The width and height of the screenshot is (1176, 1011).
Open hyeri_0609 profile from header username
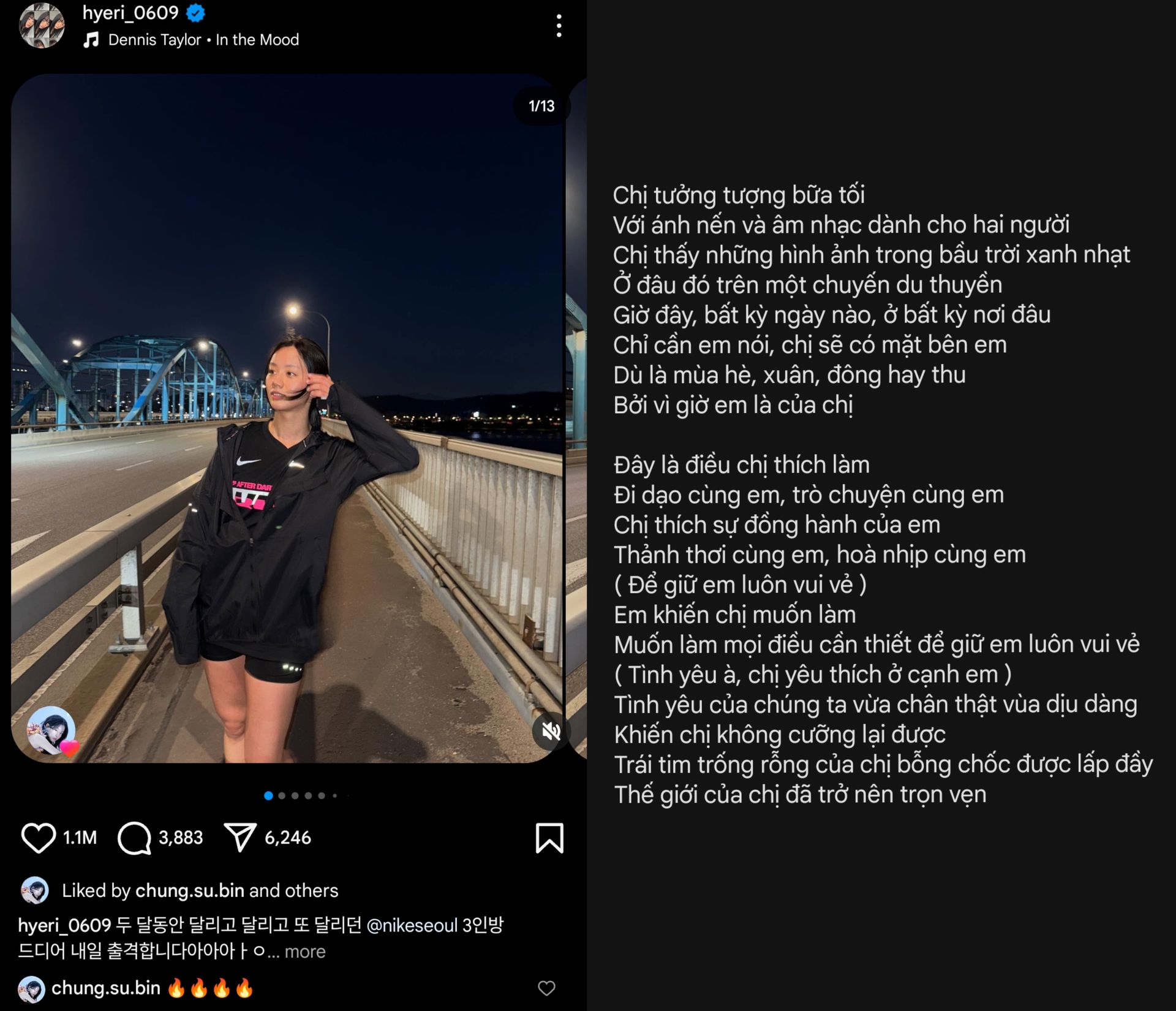coord(130,13)
